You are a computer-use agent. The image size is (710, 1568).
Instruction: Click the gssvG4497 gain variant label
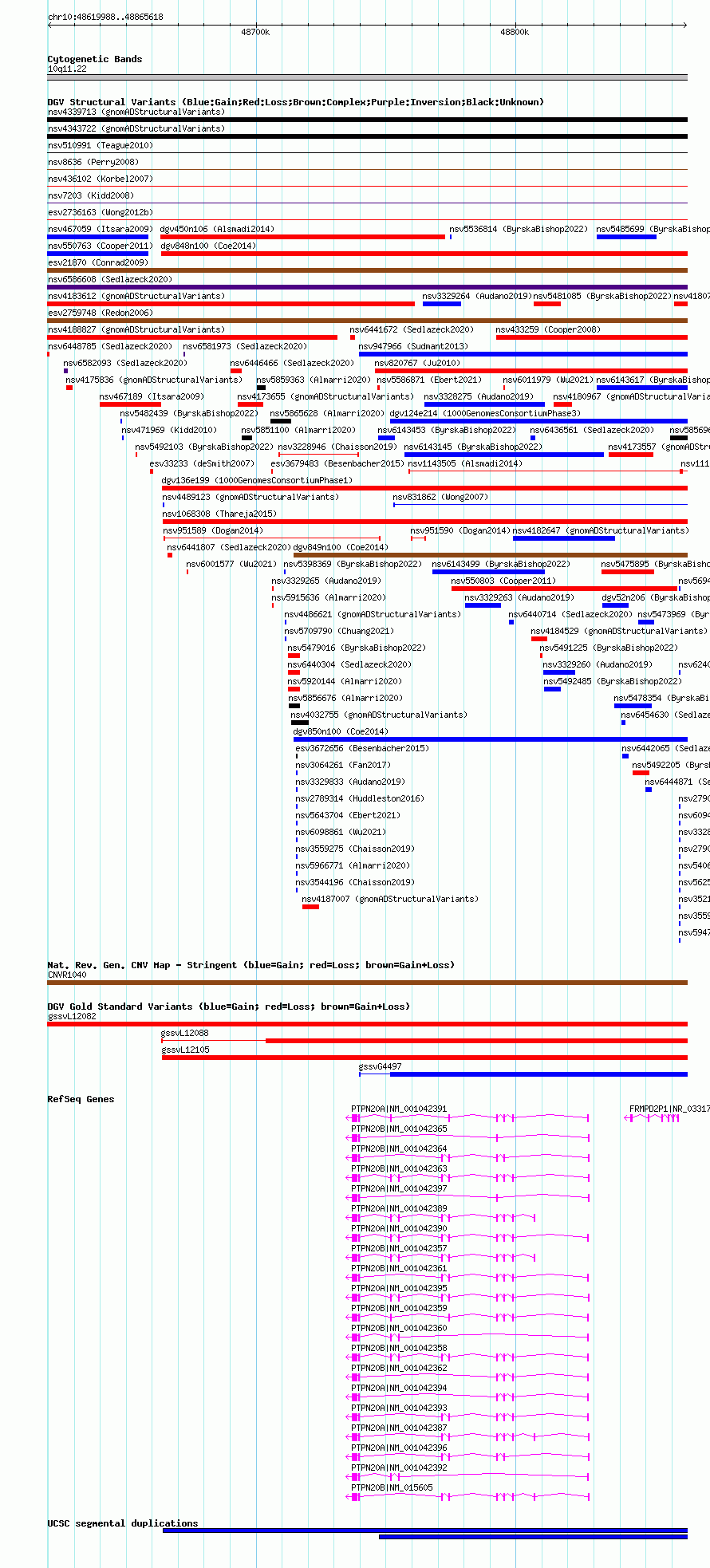[x=381, y=1066]
